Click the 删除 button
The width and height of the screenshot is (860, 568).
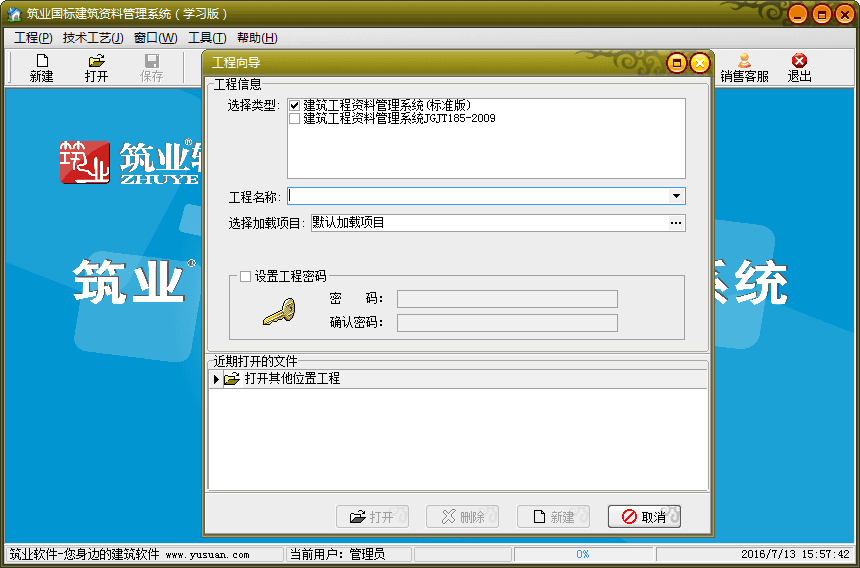pyautogui.click(x=462, y=516)
